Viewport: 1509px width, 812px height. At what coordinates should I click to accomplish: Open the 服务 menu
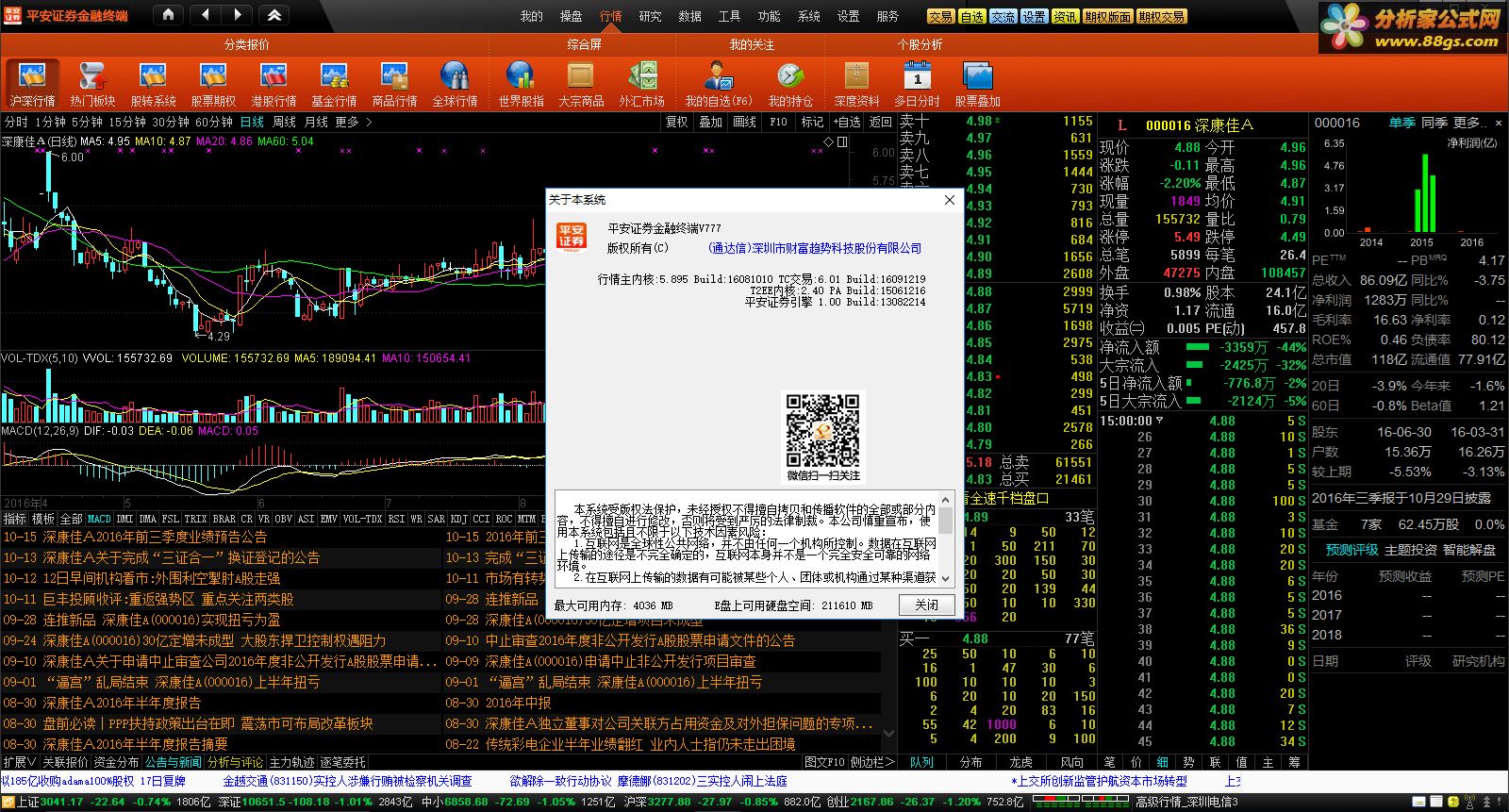click(888, 16)
